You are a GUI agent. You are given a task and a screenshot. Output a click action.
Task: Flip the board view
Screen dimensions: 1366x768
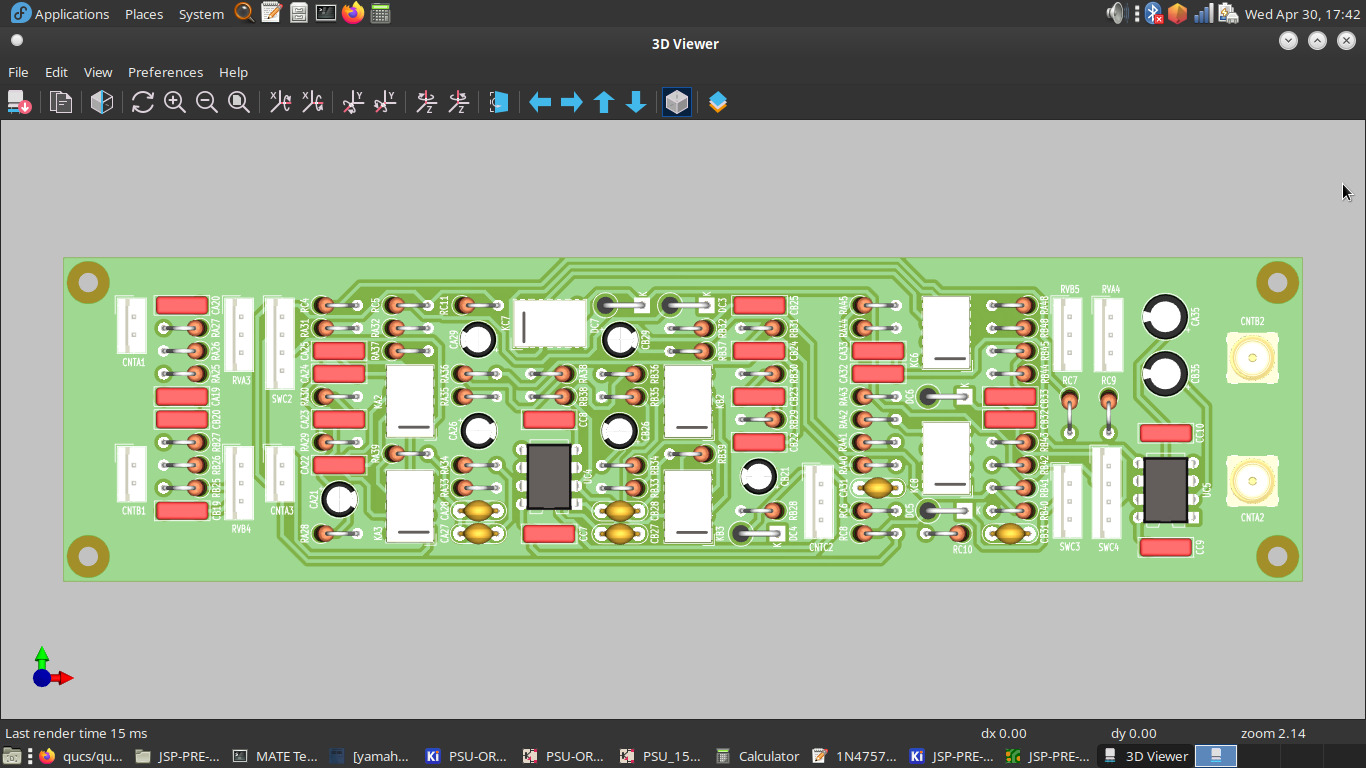coord(499,102)
